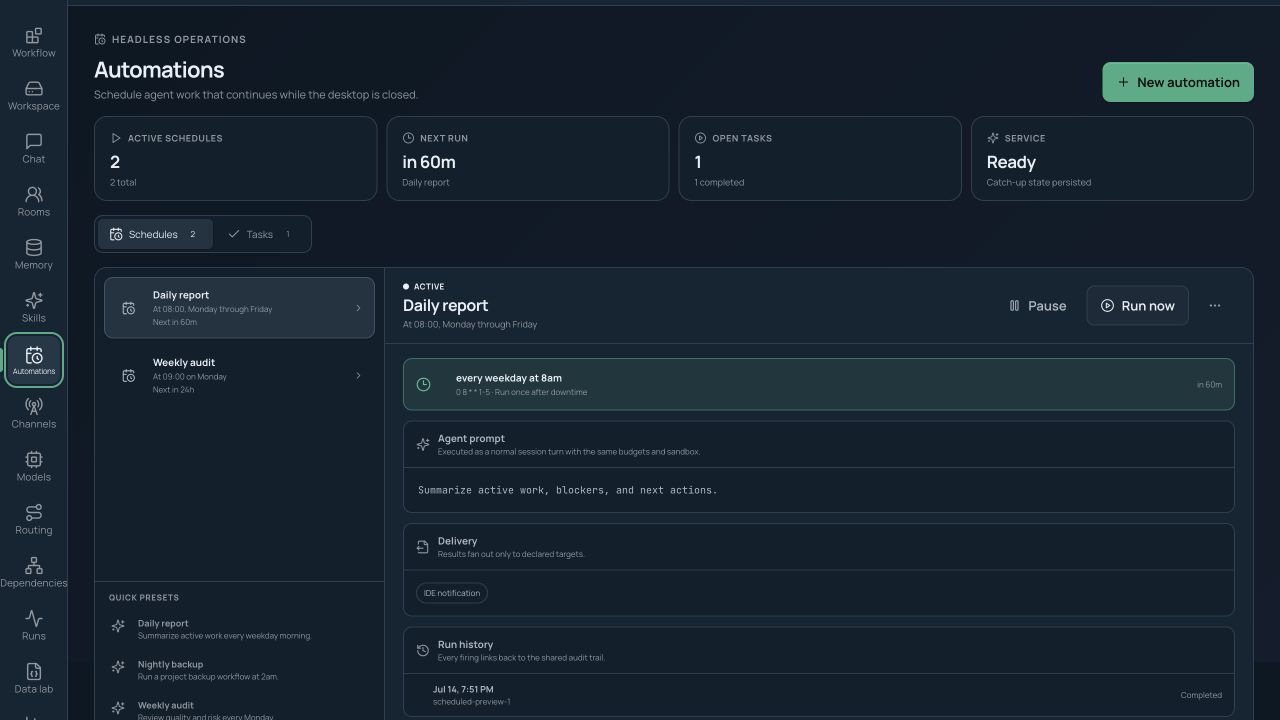Create a New automation
This screenshot has height=720, width=1280.
point(1178,82)
